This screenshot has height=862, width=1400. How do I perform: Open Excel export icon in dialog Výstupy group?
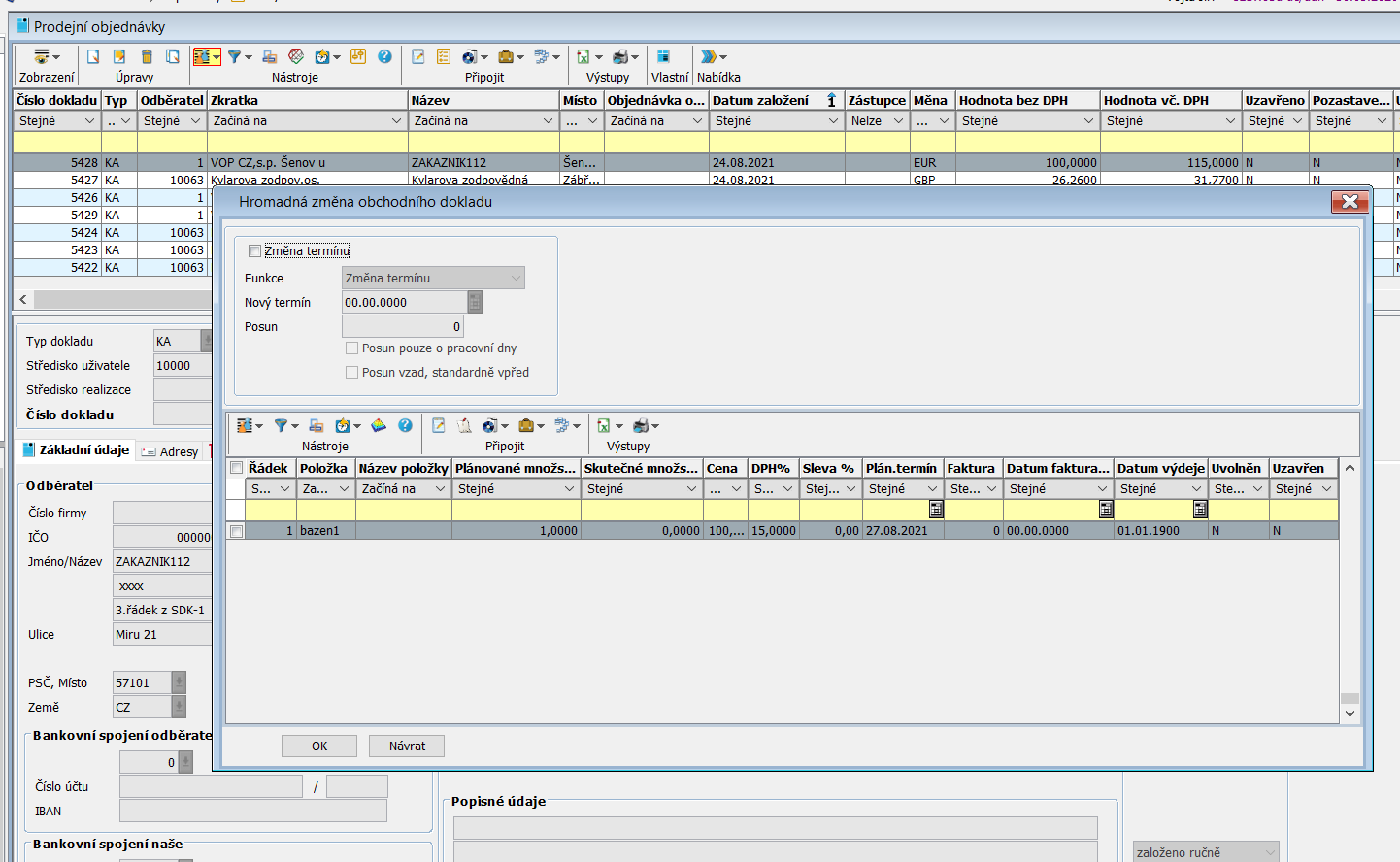(x=604, y=425)
